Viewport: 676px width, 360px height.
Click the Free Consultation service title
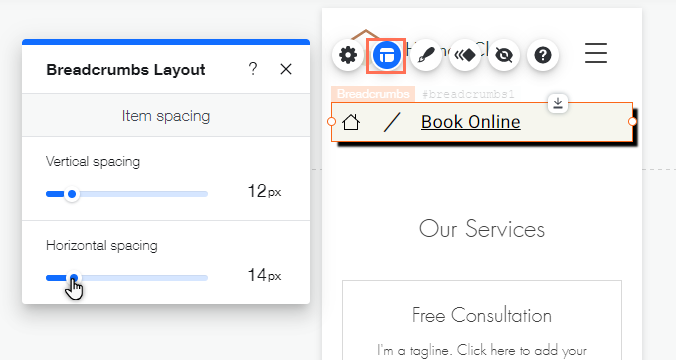click(482, 315)
